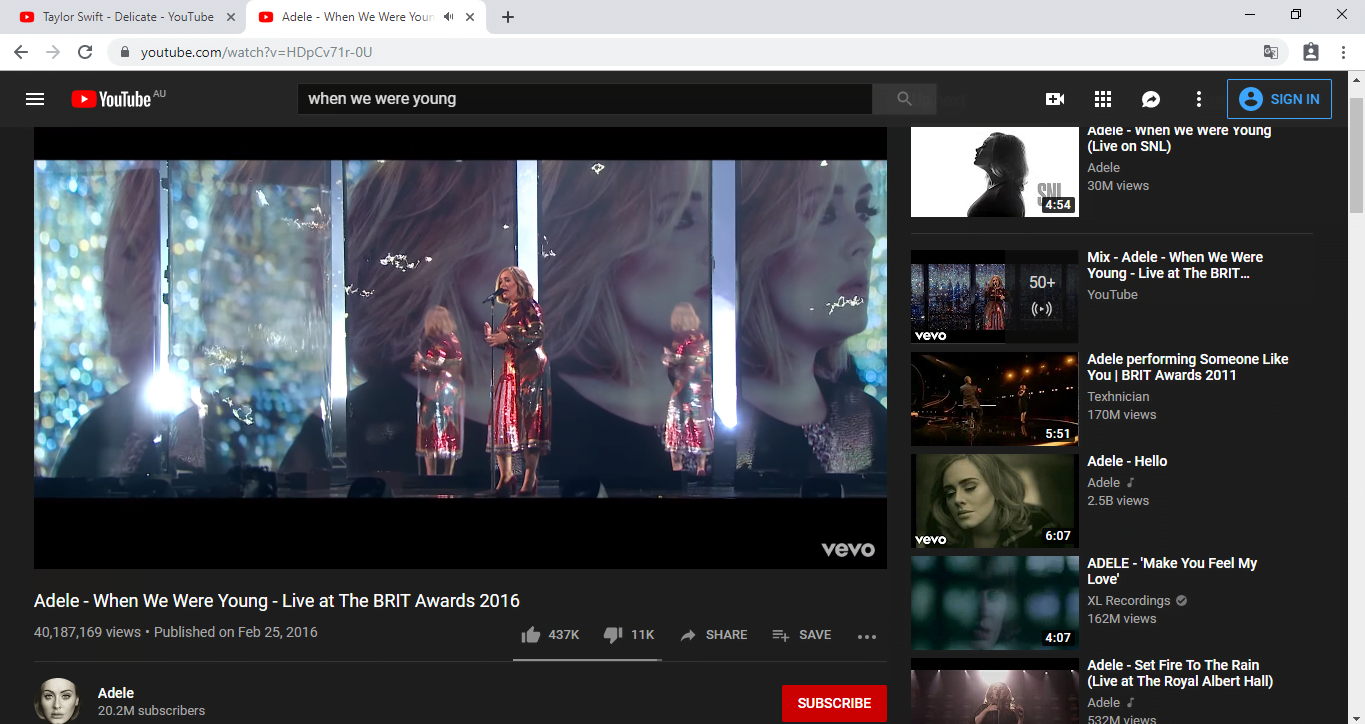Click the SIGN IN button
The height and width of the screenshot is (724, 1365).
[1279, 99]
